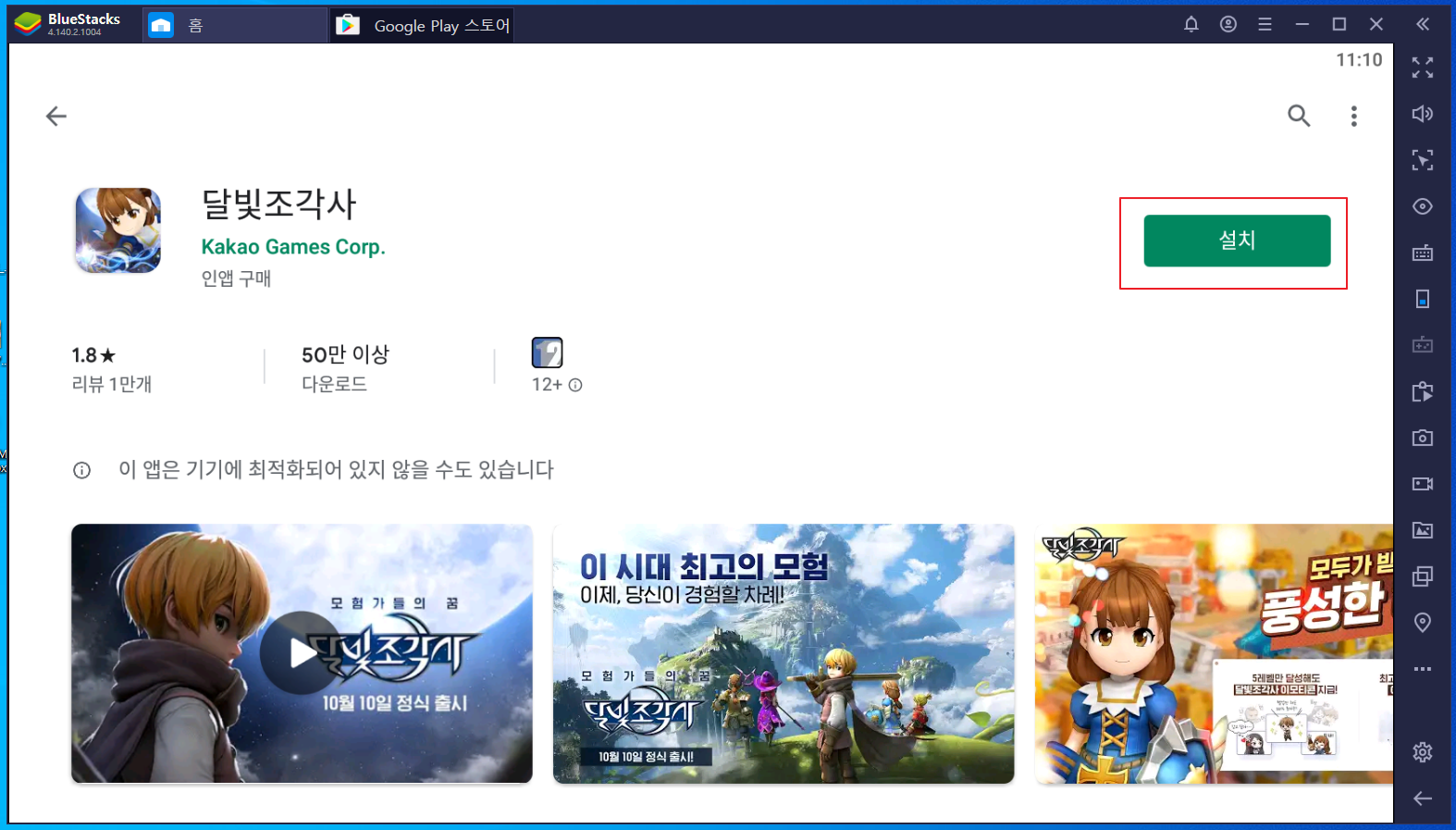Screen dimensions: 1456x830
Task: Click the 11:10 clock in the status bar
Action: tap(1359, 60)
